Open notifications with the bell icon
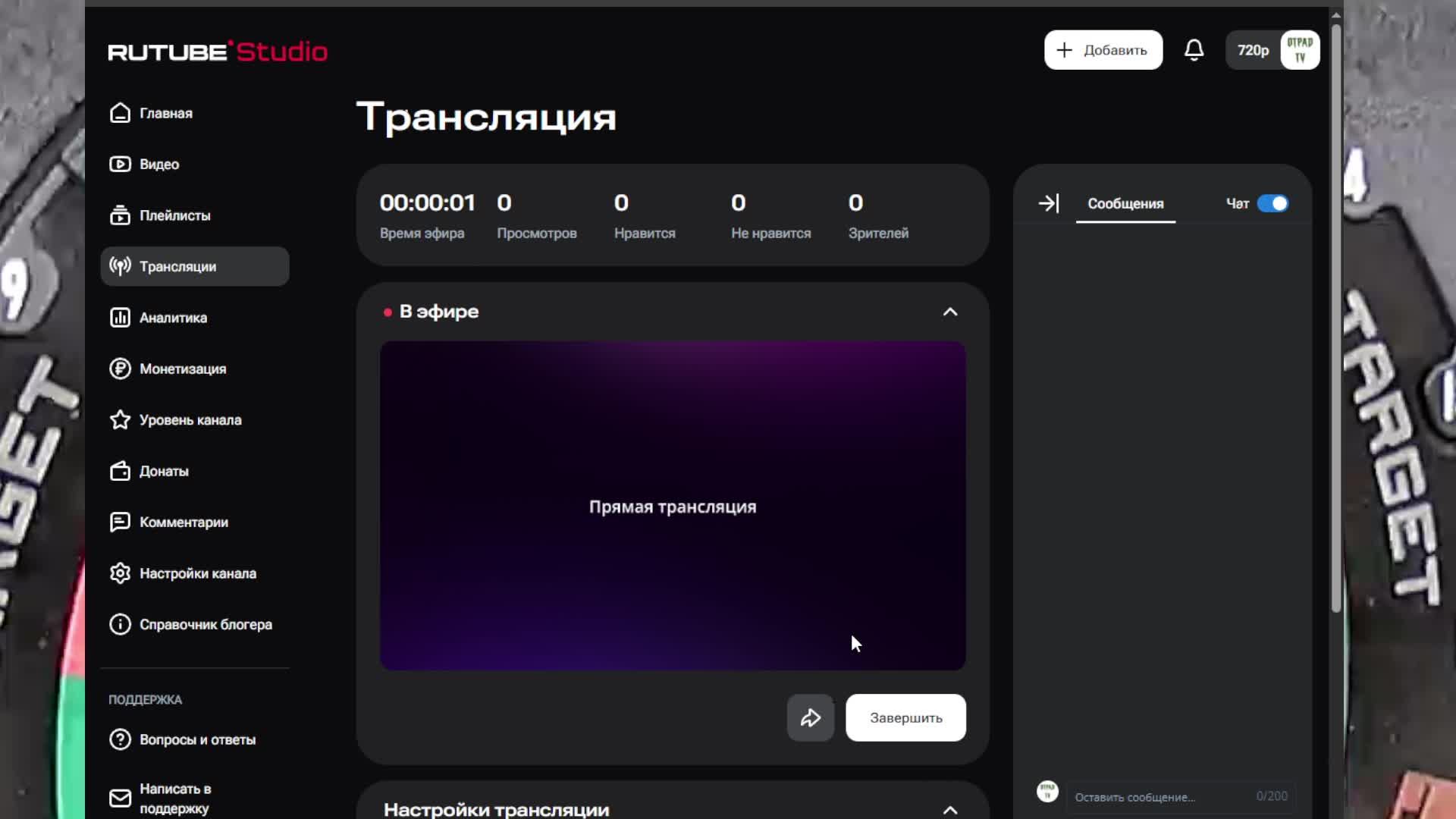This screenshot has height=819, width=1456. click(x=1194, y=50)
